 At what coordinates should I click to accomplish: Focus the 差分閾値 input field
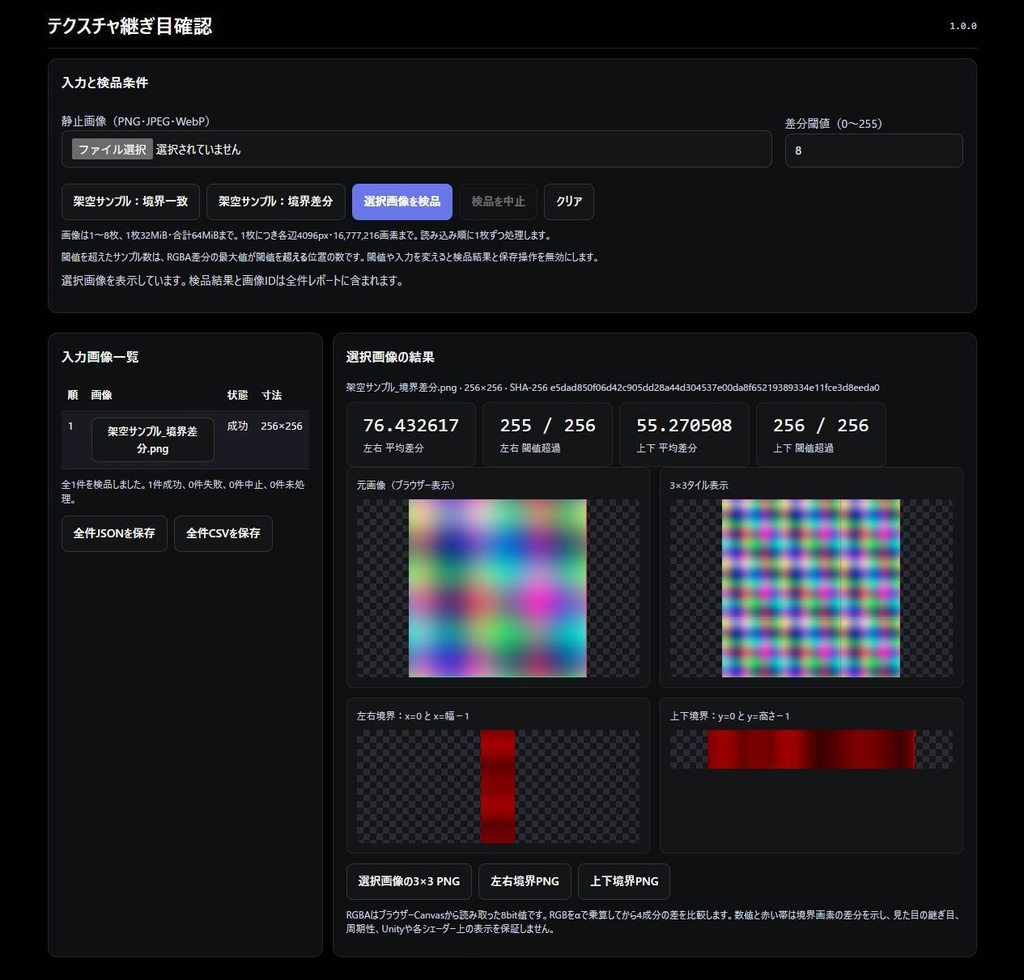873,150
